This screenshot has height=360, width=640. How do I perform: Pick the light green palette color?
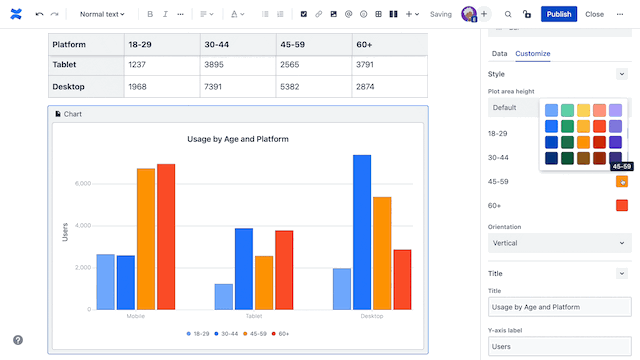click(567, 110)
